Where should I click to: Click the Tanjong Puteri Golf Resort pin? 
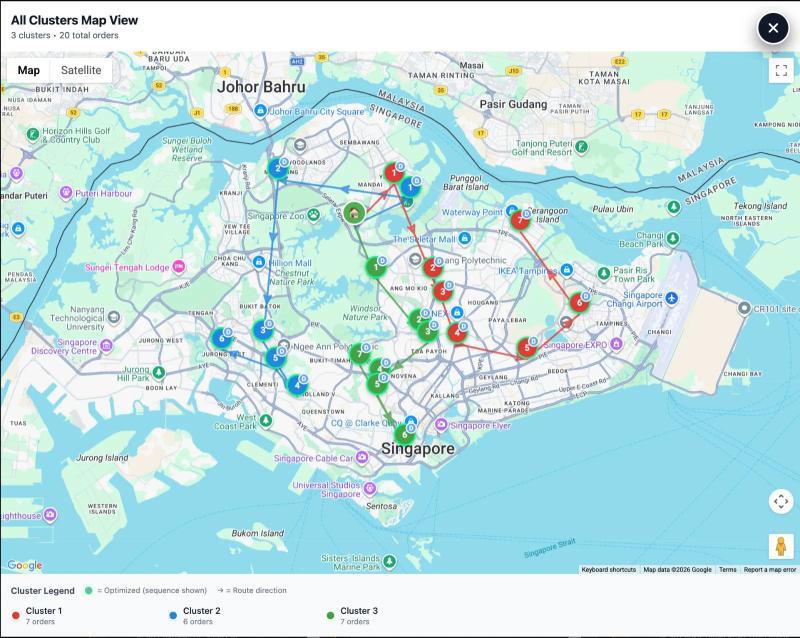click(x=581, y=148)
